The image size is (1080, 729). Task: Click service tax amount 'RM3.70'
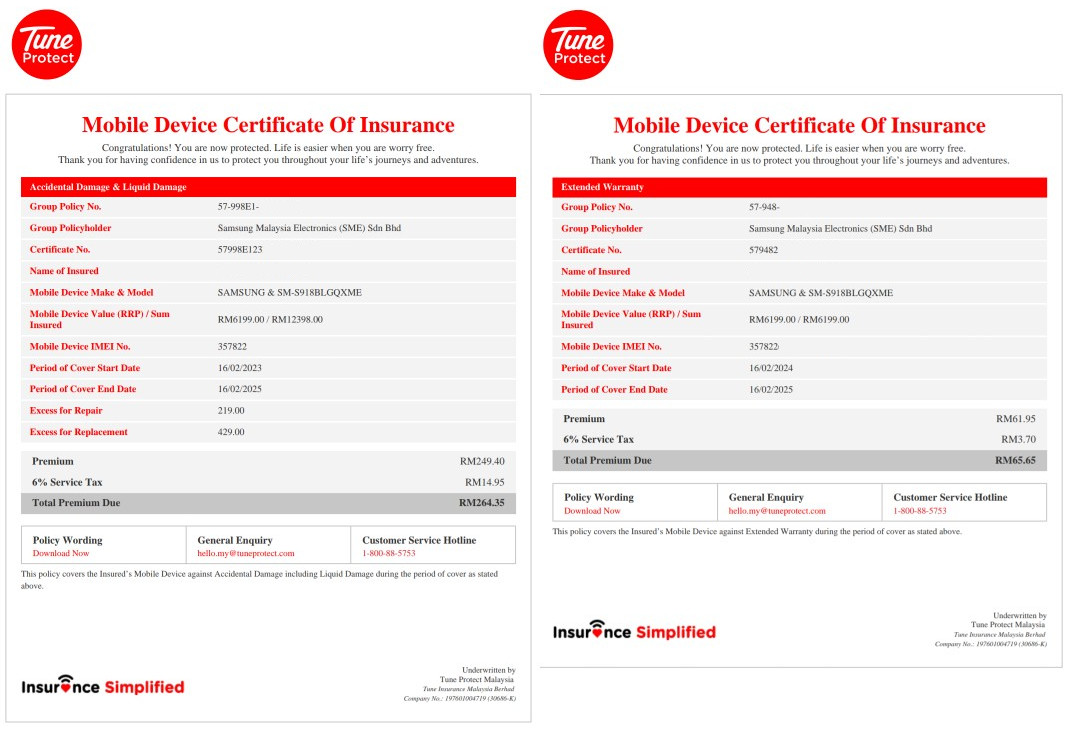1019,440
